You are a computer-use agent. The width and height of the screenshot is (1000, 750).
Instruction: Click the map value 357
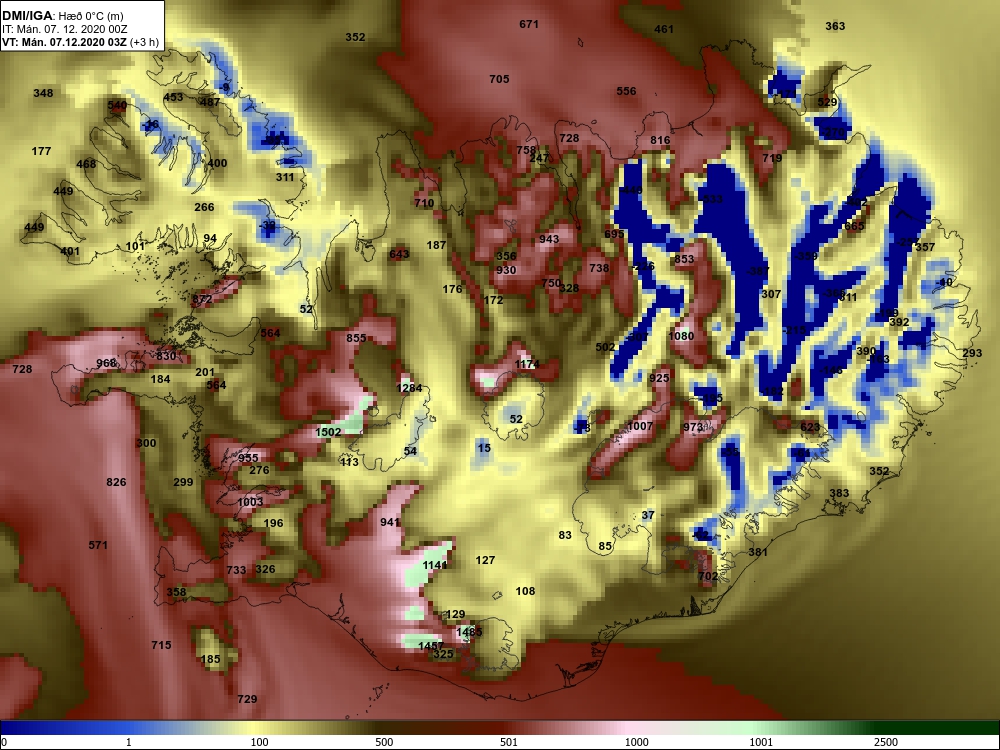925,247
